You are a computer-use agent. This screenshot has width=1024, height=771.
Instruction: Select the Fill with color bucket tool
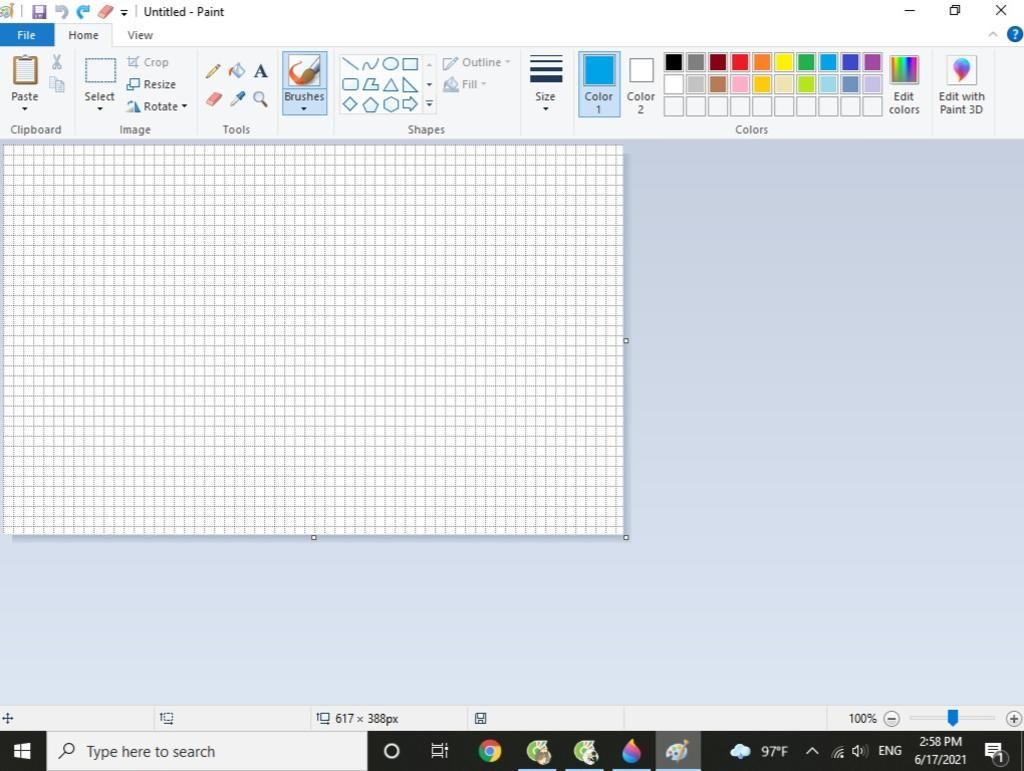pos(237,71)
